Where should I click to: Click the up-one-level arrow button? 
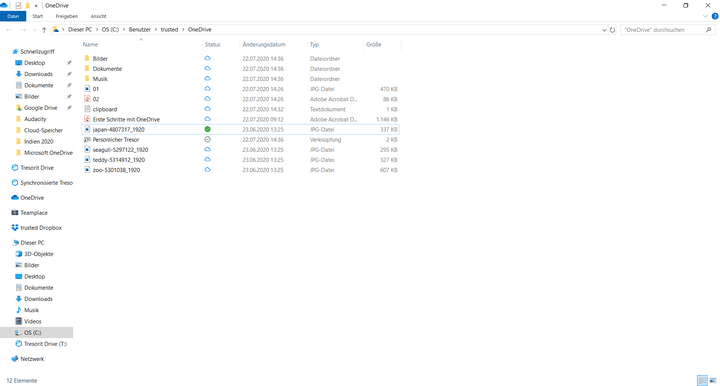44,30
